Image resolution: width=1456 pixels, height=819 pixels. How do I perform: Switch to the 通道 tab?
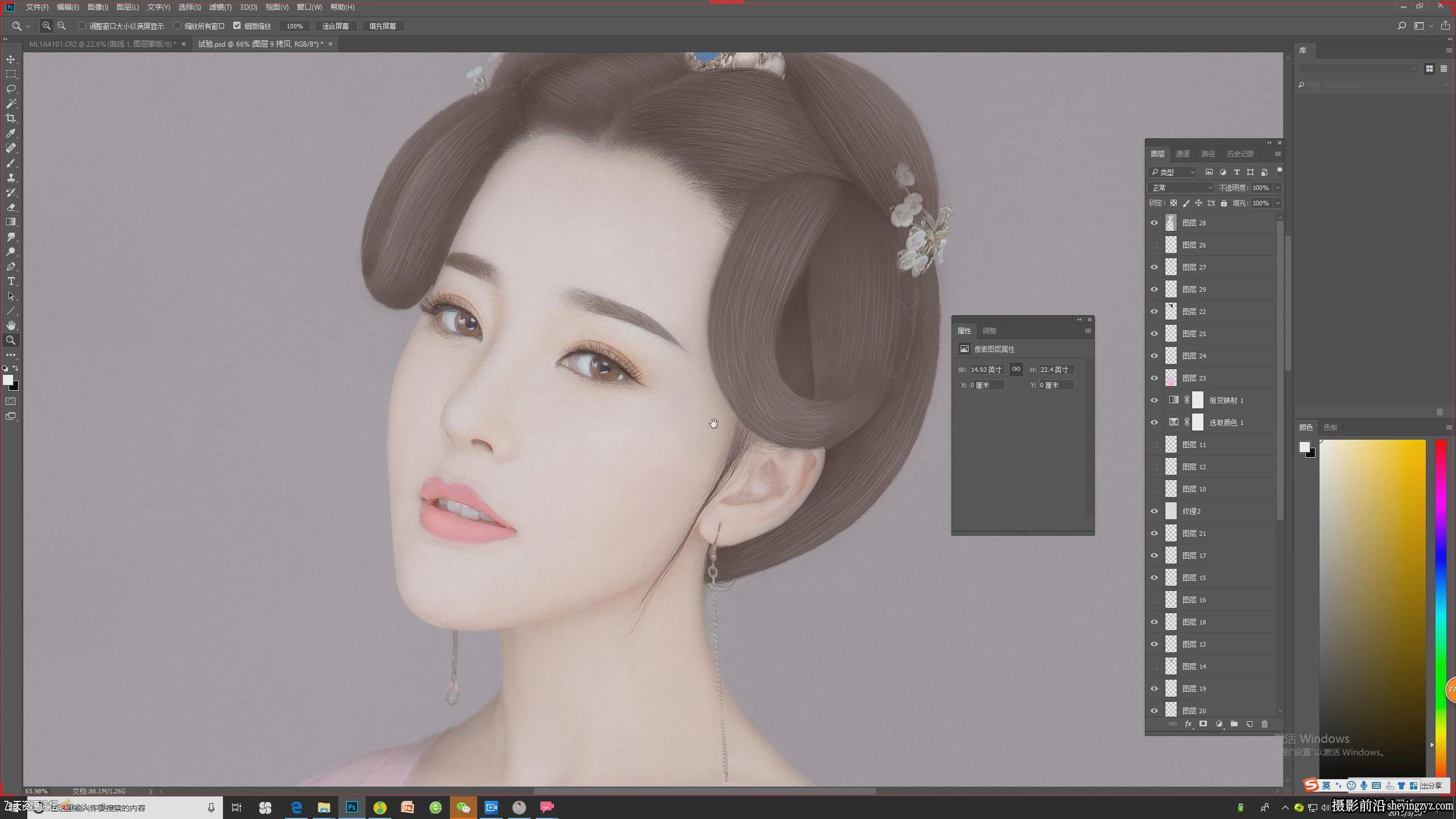(1182, 154)
